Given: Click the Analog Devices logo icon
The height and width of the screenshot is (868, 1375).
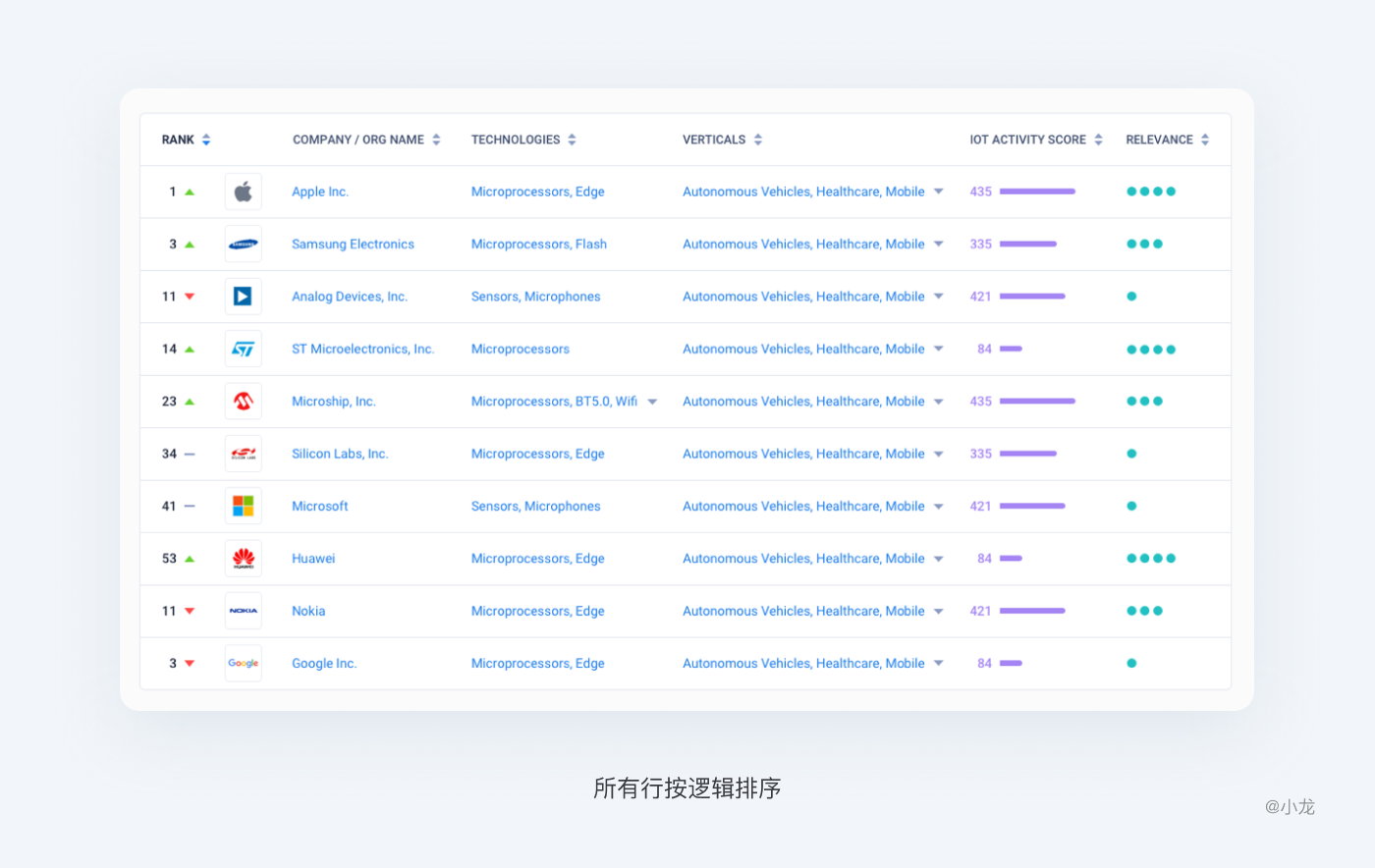Looking at the screenshot, I should click(243, 297).
